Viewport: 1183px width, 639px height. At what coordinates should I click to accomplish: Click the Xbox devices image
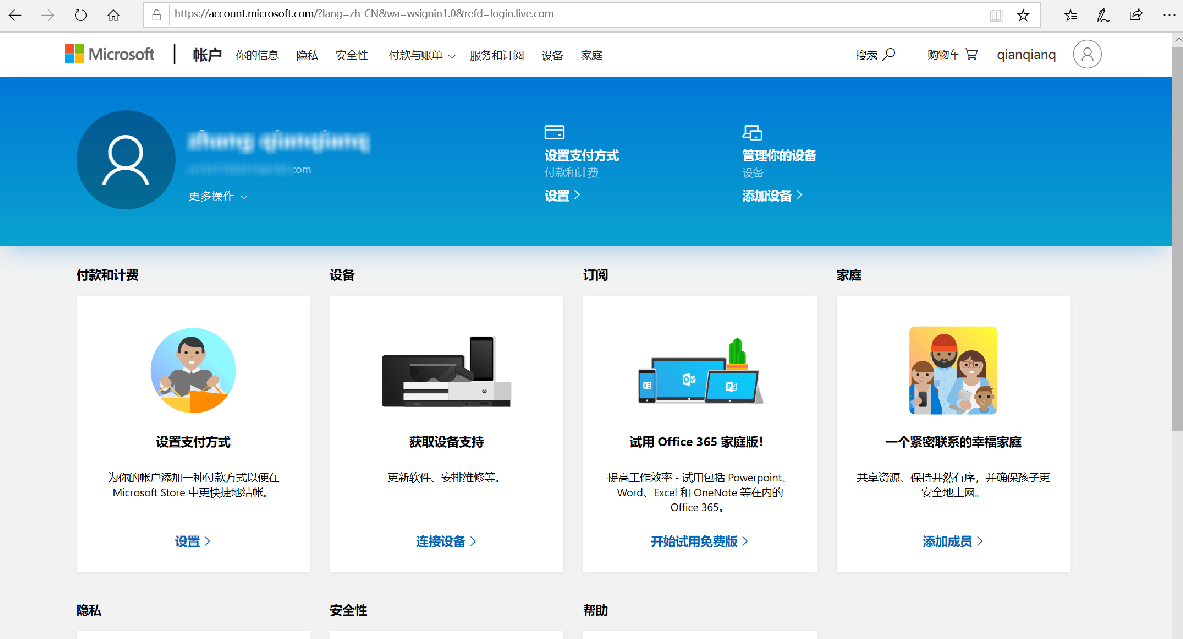click(x=447, y=372)
